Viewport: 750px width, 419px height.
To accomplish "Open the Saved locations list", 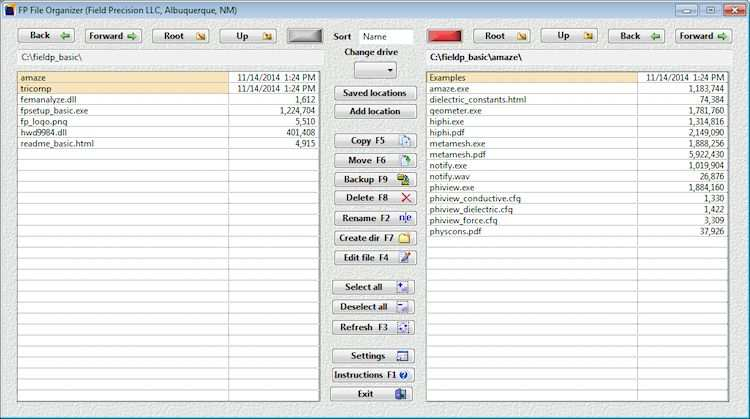I will tap(374, 93).
